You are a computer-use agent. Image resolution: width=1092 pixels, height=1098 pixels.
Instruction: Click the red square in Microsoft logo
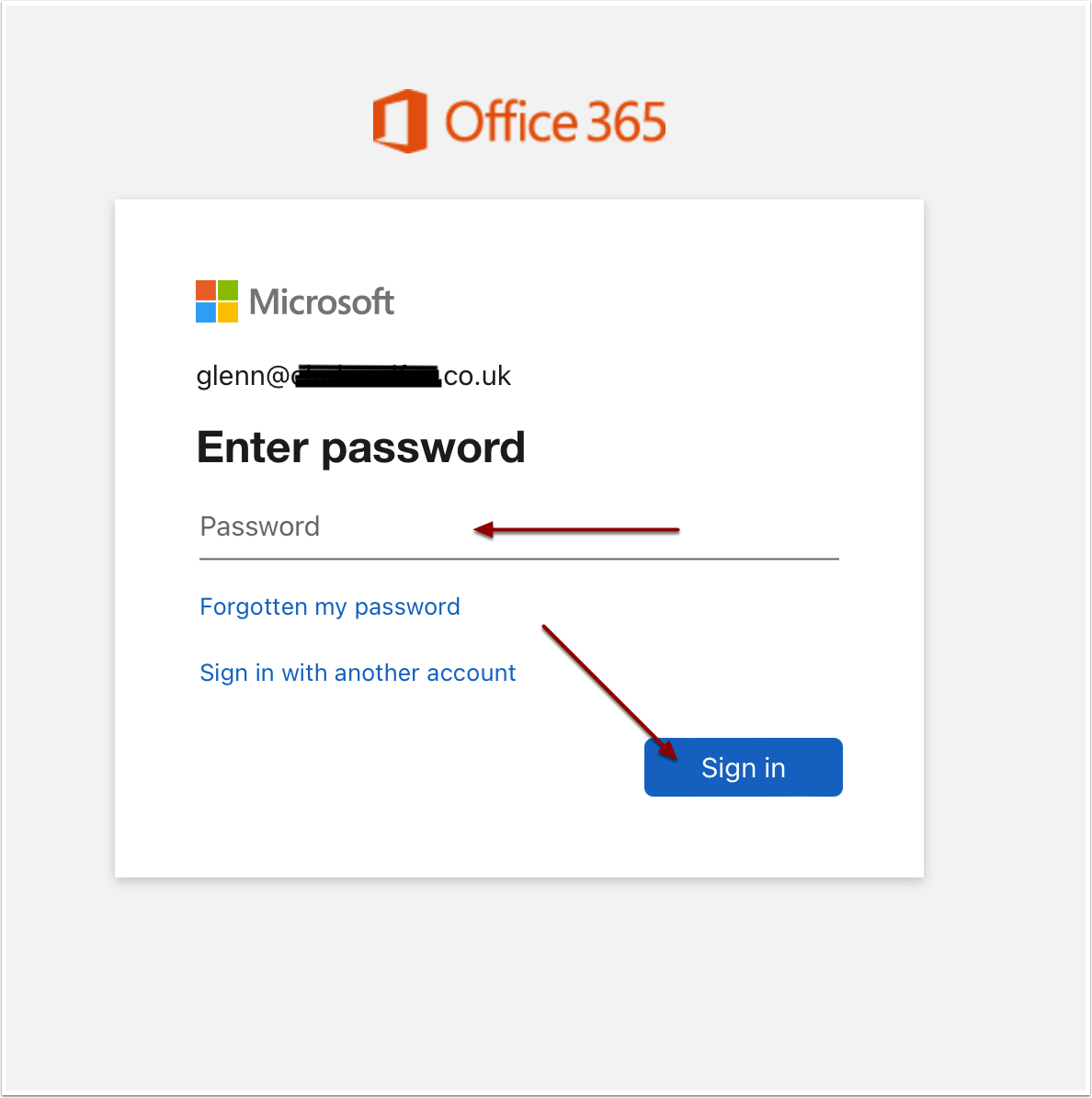click(x=206, y=290)
